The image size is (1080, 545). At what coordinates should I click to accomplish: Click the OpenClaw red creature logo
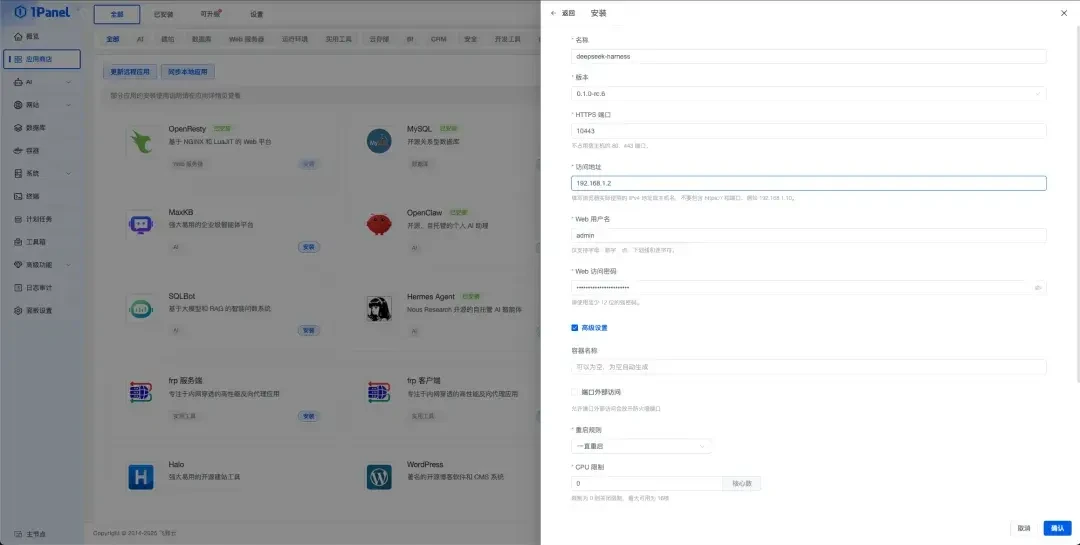[x=379, y=225]
